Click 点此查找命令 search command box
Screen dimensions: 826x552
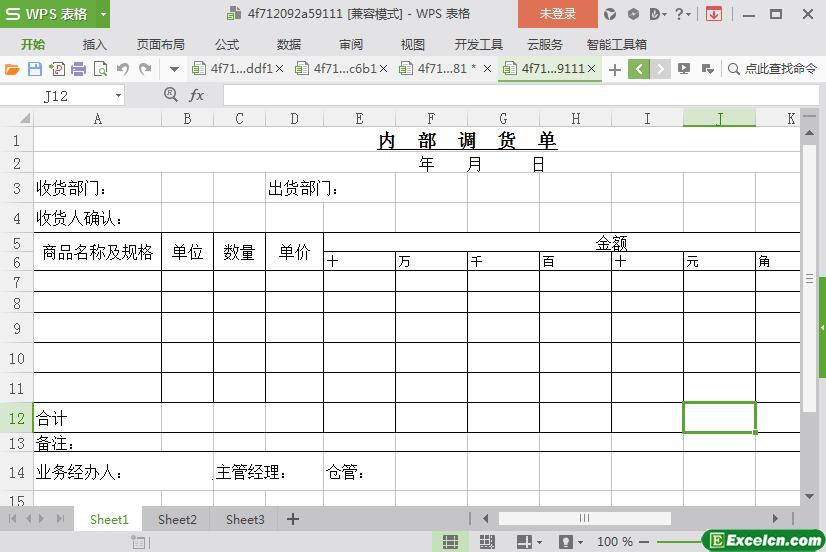[x=773, y=69]
